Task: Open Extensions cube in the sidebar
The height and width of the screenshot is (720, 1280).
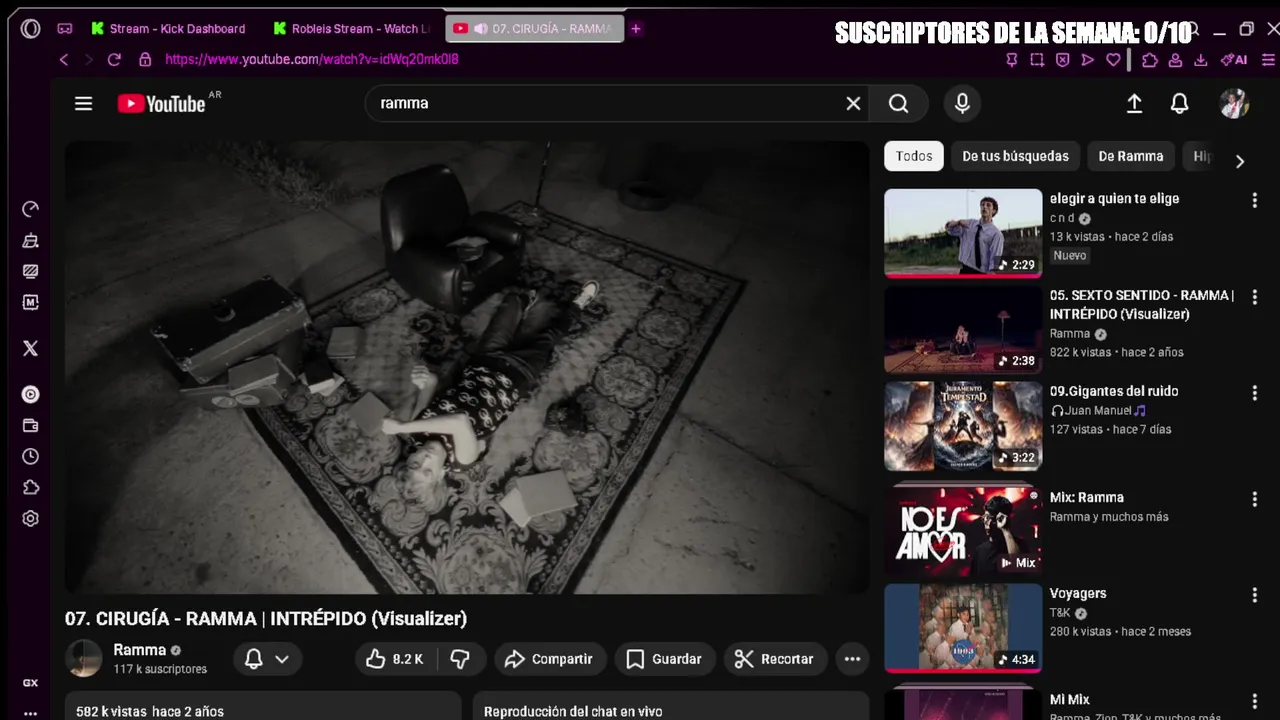Action: pyautogui.click(x=30, y=487)
